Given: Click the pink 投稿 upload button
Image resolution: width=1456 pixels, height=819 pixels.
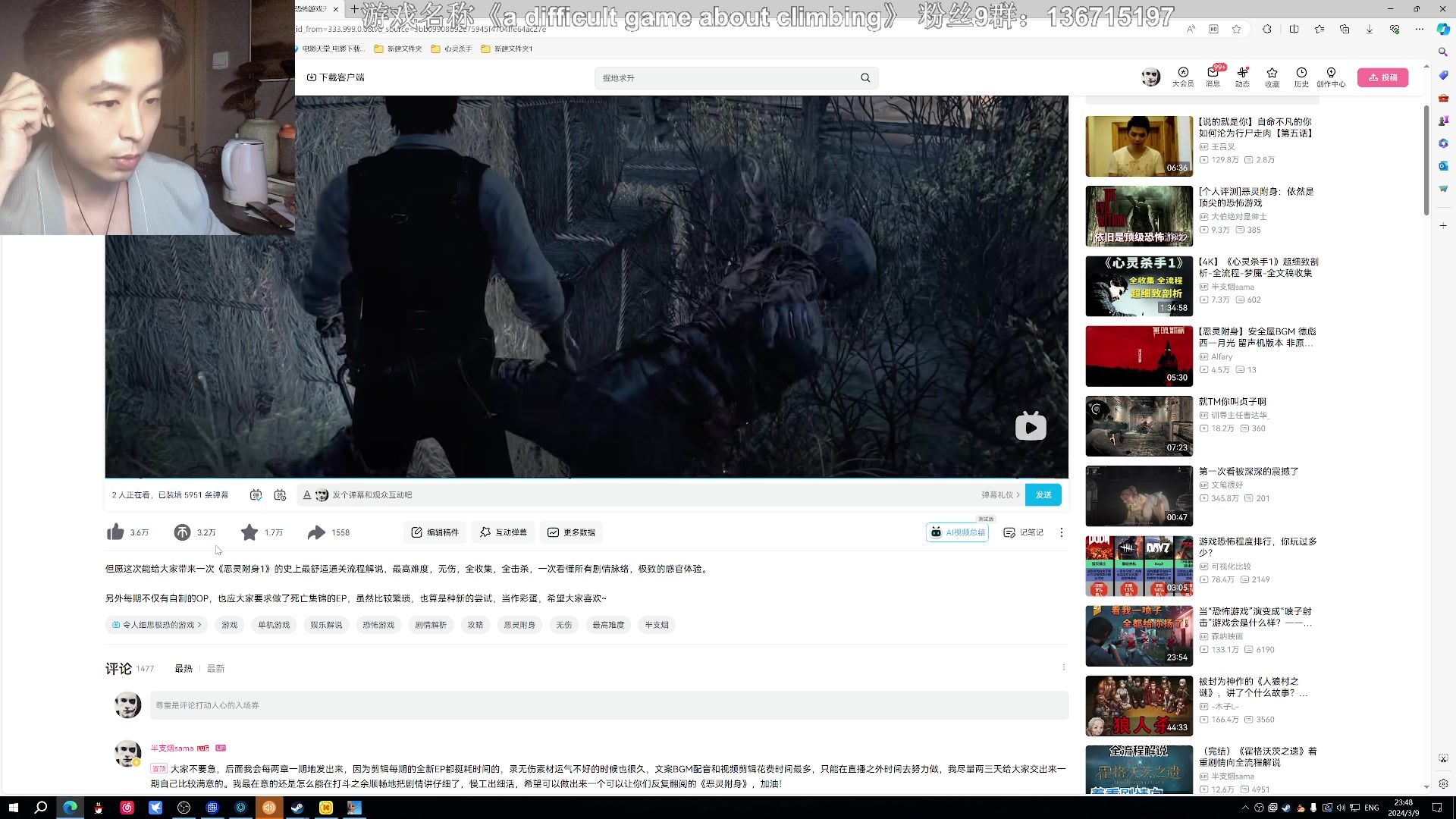Looking at the screenshot, I should [1382, 77].
